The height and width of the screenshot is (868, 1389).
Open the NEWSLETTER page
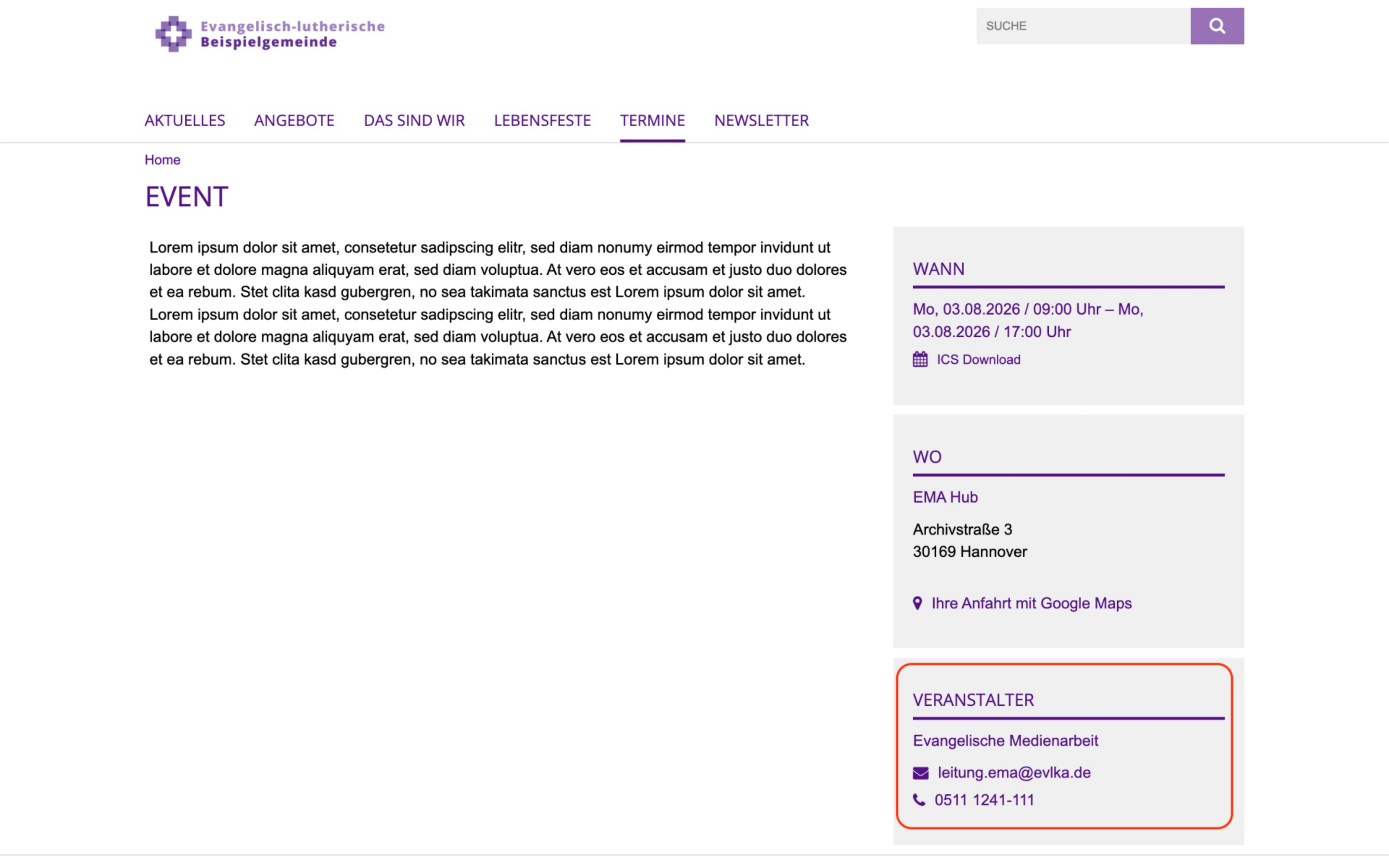762,121
